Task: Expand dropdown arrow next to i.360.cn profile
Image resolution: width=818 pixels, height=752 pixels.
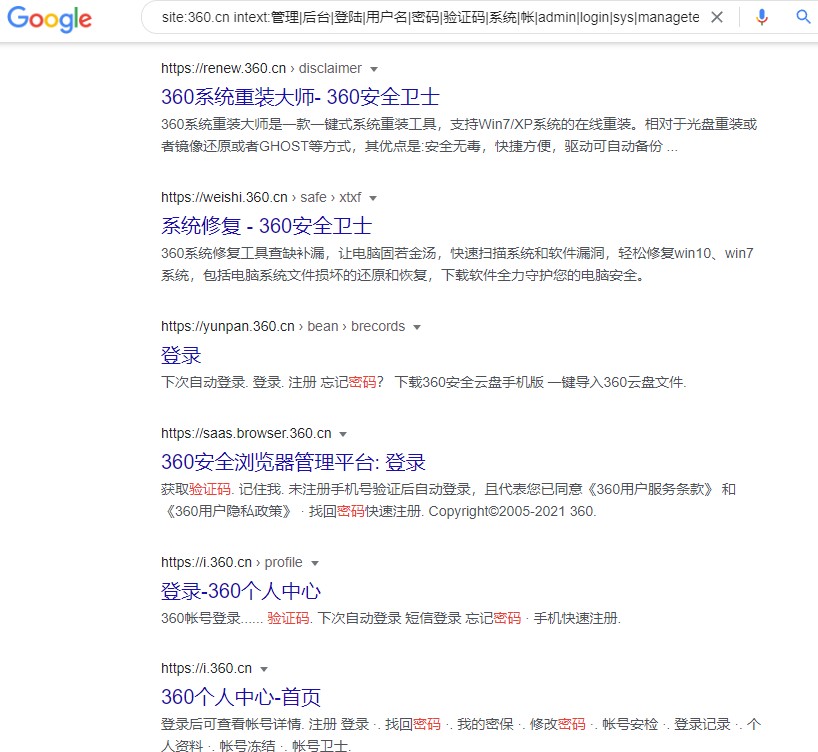Action: tap(314, 563)
